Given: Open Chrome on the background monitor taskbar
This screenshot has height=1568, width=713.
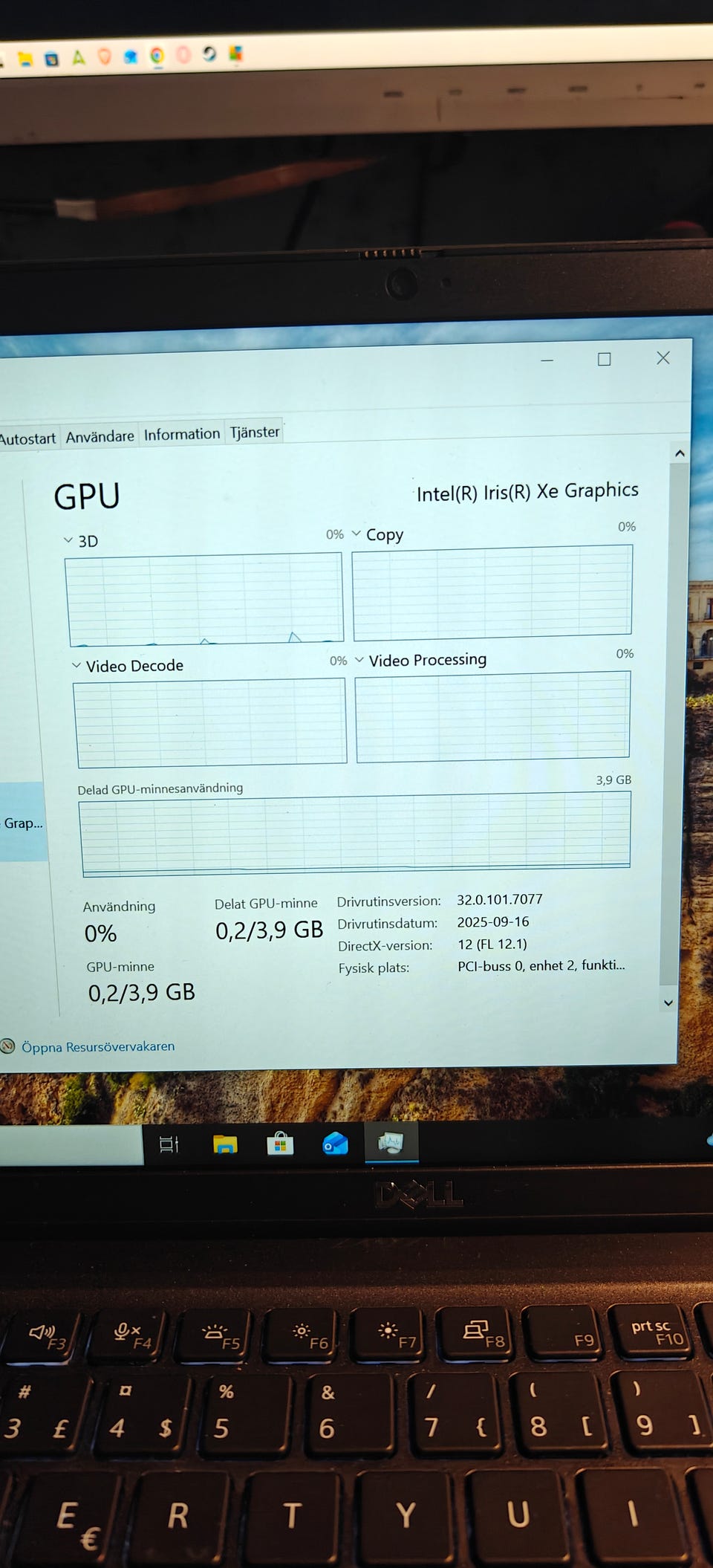Looking at the screenshot, I should click(x=157, y=55).
